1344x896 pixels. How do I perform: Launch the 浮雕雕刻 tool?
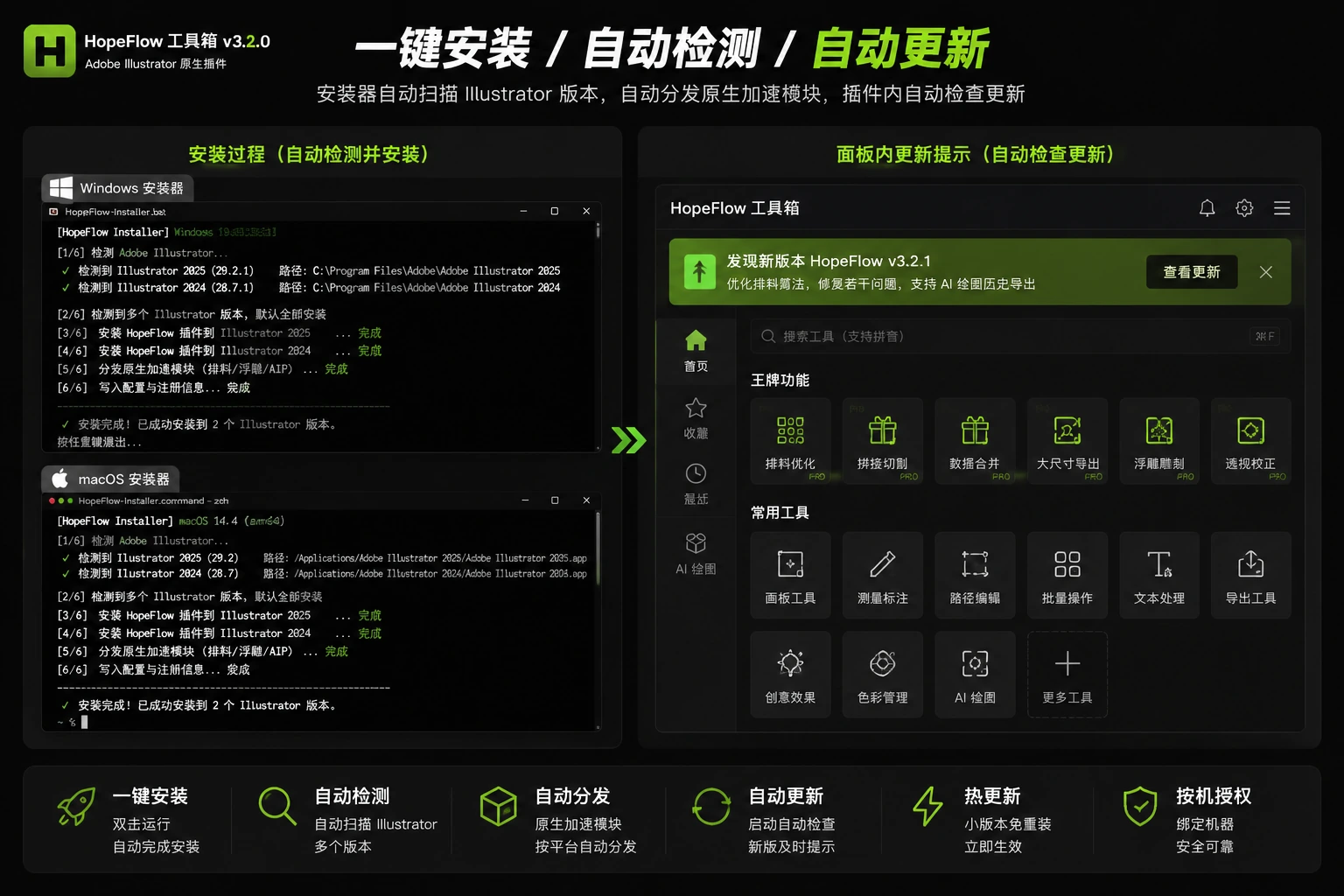[x=1159, y=441]
